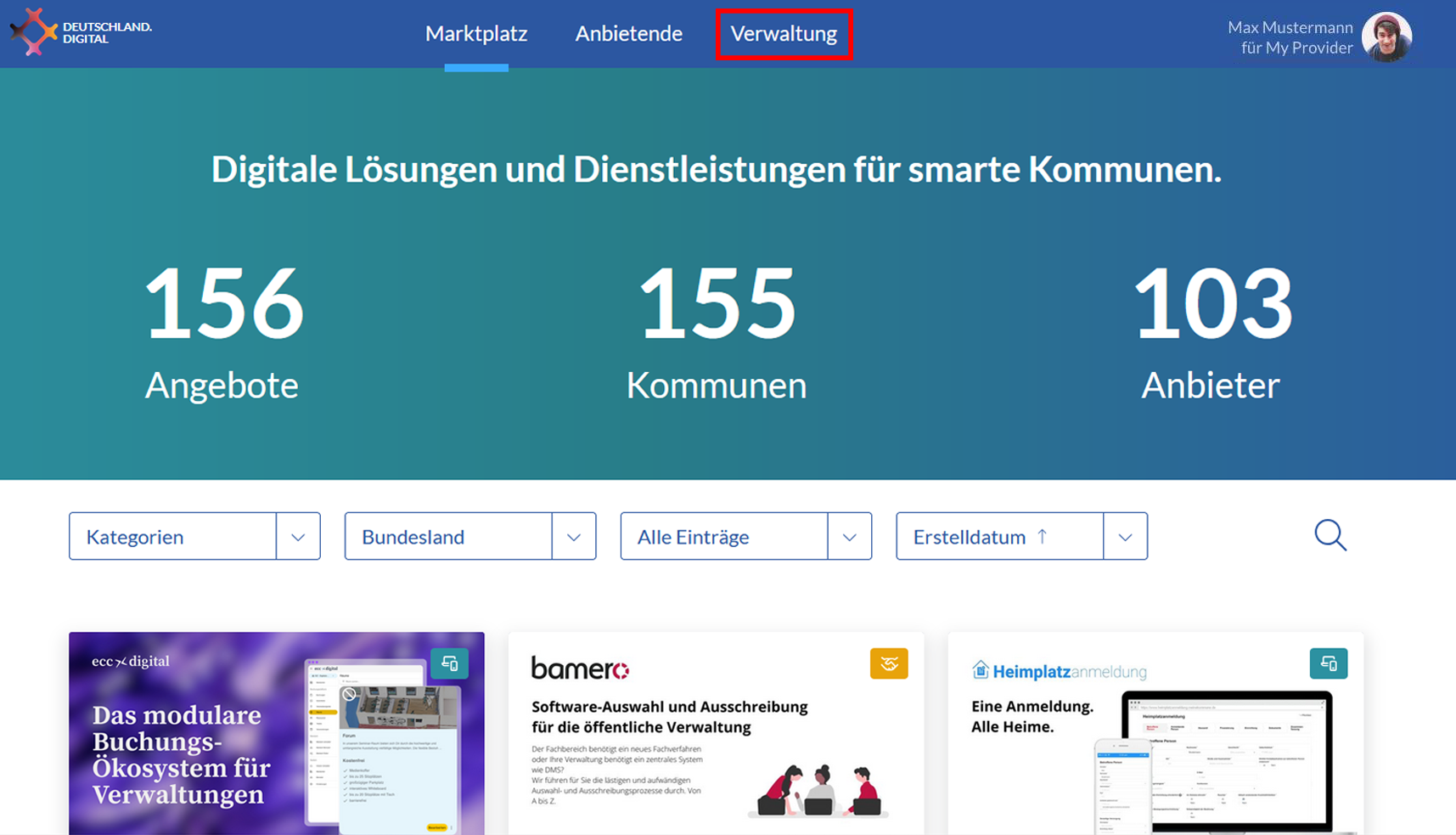Click the 156 Angebote counter
The height and width of the screenshot is (835, 1456).
point(222,331)
